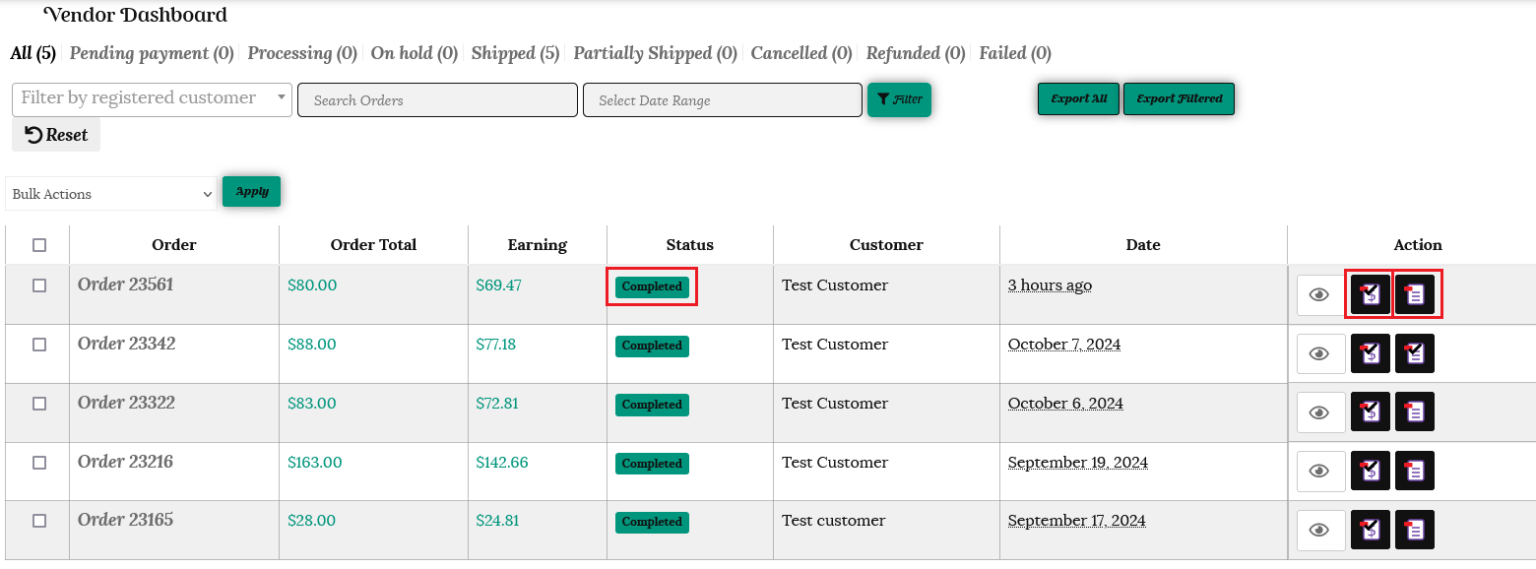
Task: Open the Order 23322 link
Action: click(126, 403)
